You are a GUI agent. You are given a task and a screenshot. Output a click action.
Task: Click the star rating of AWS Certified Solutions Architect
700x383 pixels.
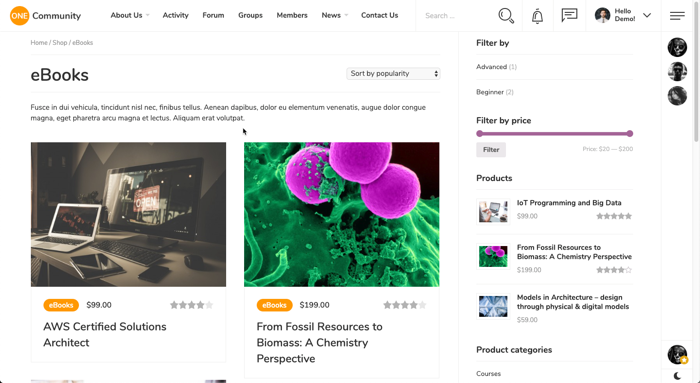[192, 305]
